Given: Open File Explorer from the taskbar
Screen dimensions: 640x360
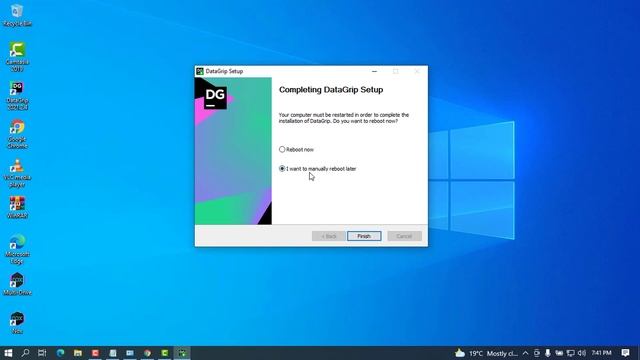Looking at the screenshot, I should pyautogui.click(x=78, y=353).
